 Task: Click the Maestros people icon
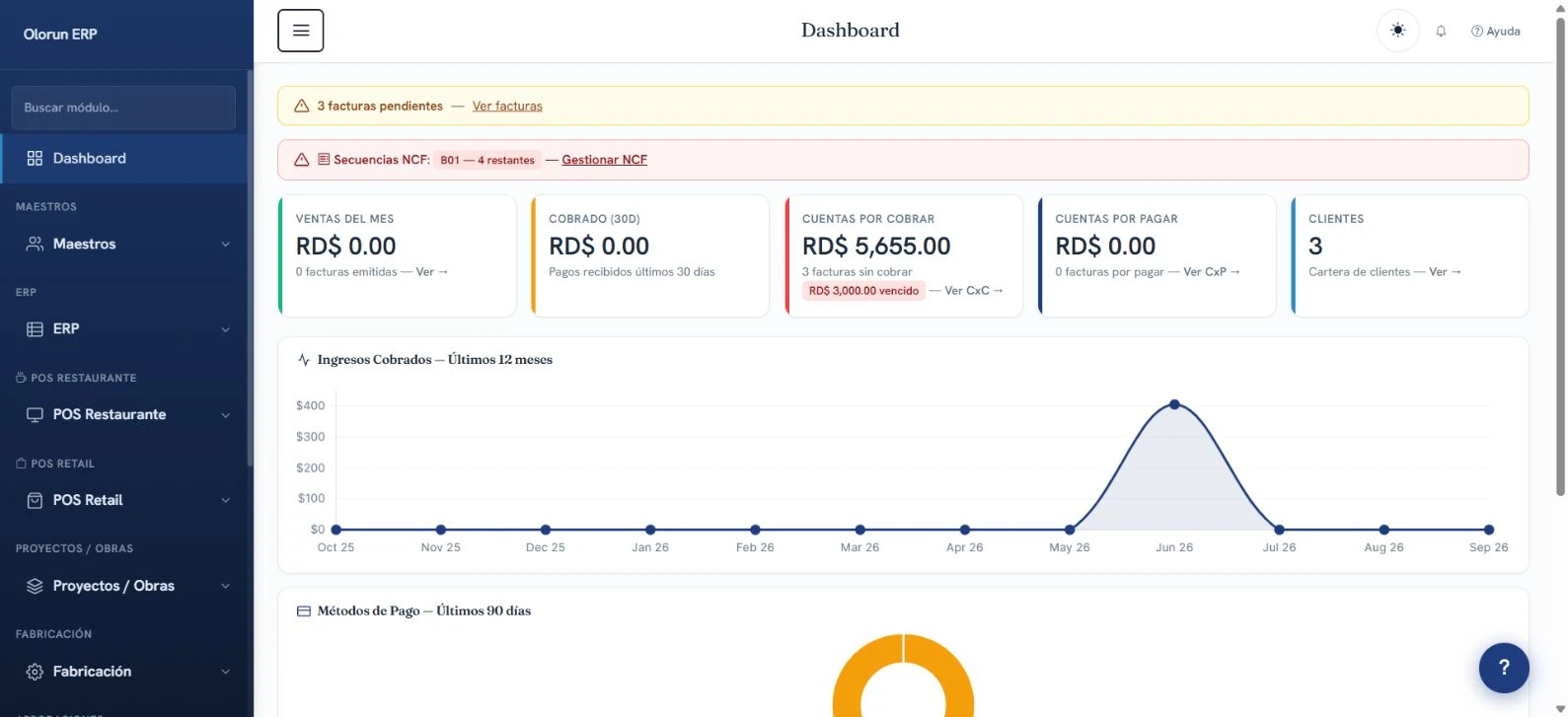[35, 244]
